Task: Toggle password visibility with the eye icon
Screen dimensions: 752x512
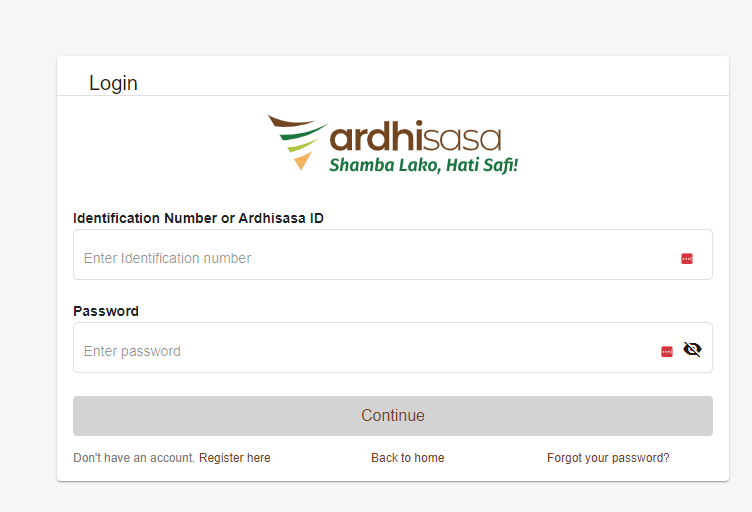Action: point(692,349)
